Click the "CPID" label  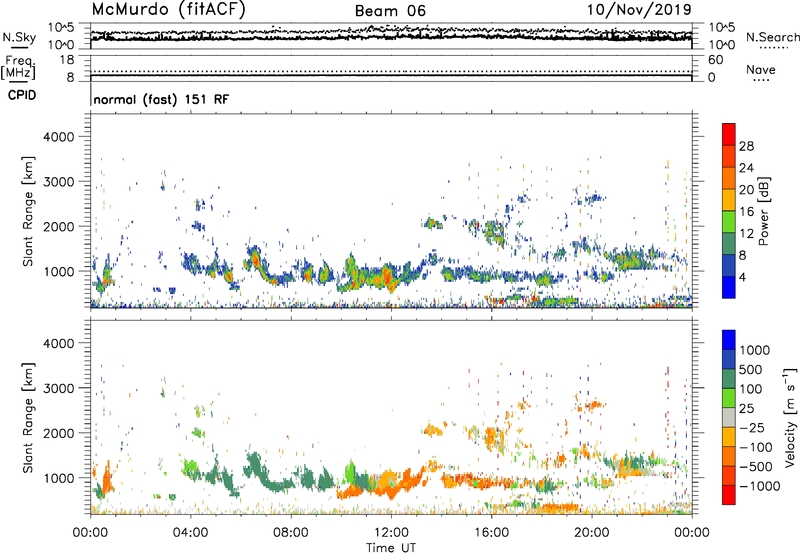(x=22, y=95)
